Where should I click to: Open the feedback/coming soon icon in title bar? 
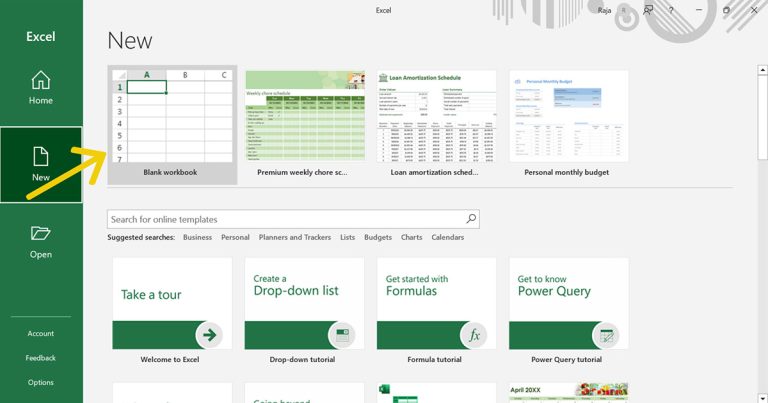[648, 10]
